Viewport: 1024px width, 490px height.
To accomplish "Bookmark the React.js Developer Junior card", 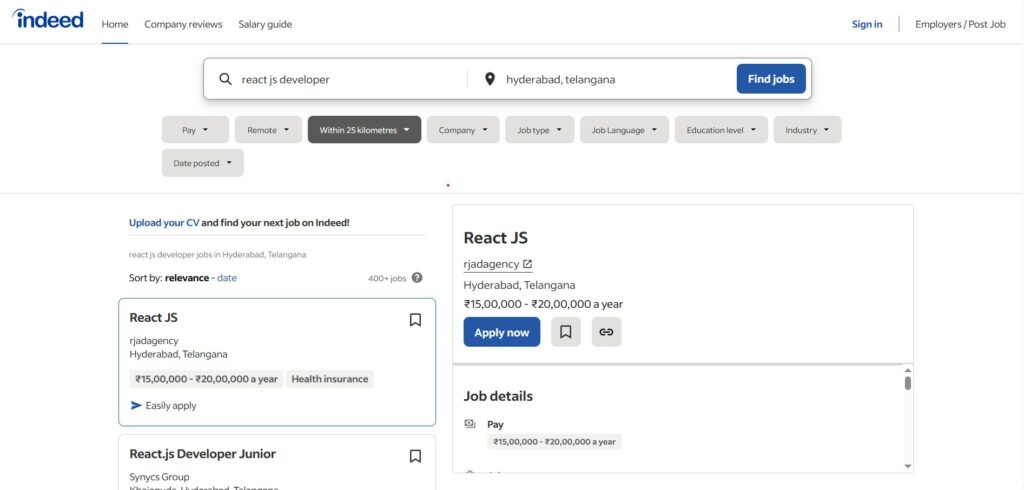I will tap(415, 456).
